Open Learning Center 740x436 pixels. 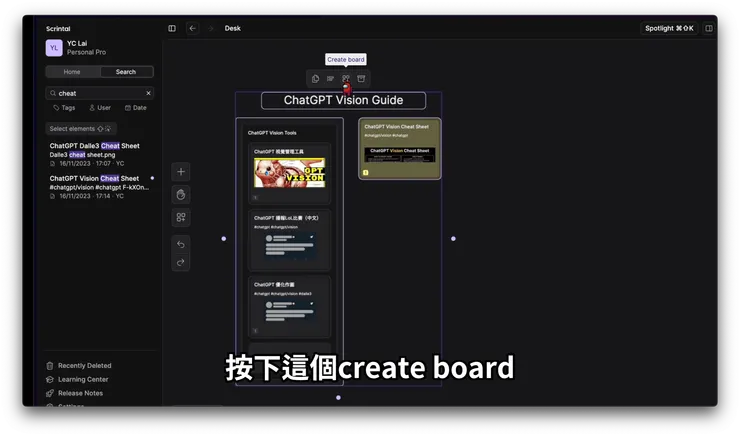point(77,379)
